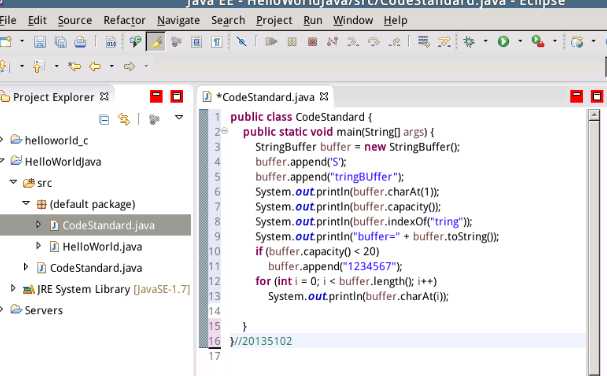Toggle Mark Occurrences highlighter button

[156, 41]
